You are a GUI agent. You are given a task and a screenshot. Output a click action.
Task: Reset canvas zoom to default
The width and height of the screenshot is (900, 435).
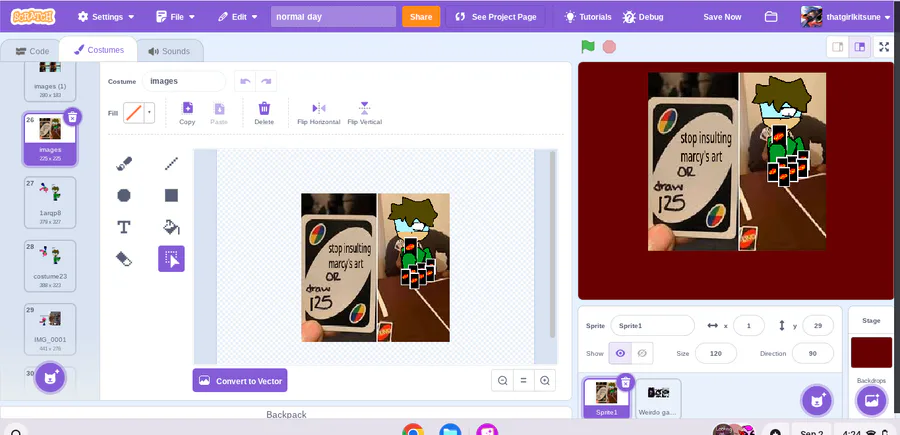(x=523, y=380)
